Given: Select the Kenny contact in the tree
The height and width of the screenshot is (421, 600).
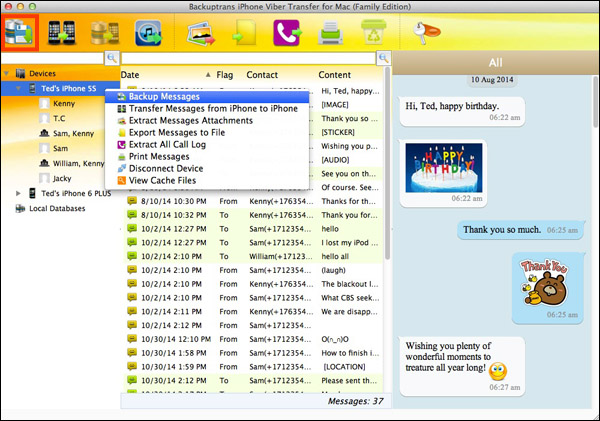Looking at the screenshot, I should point(64,103).
